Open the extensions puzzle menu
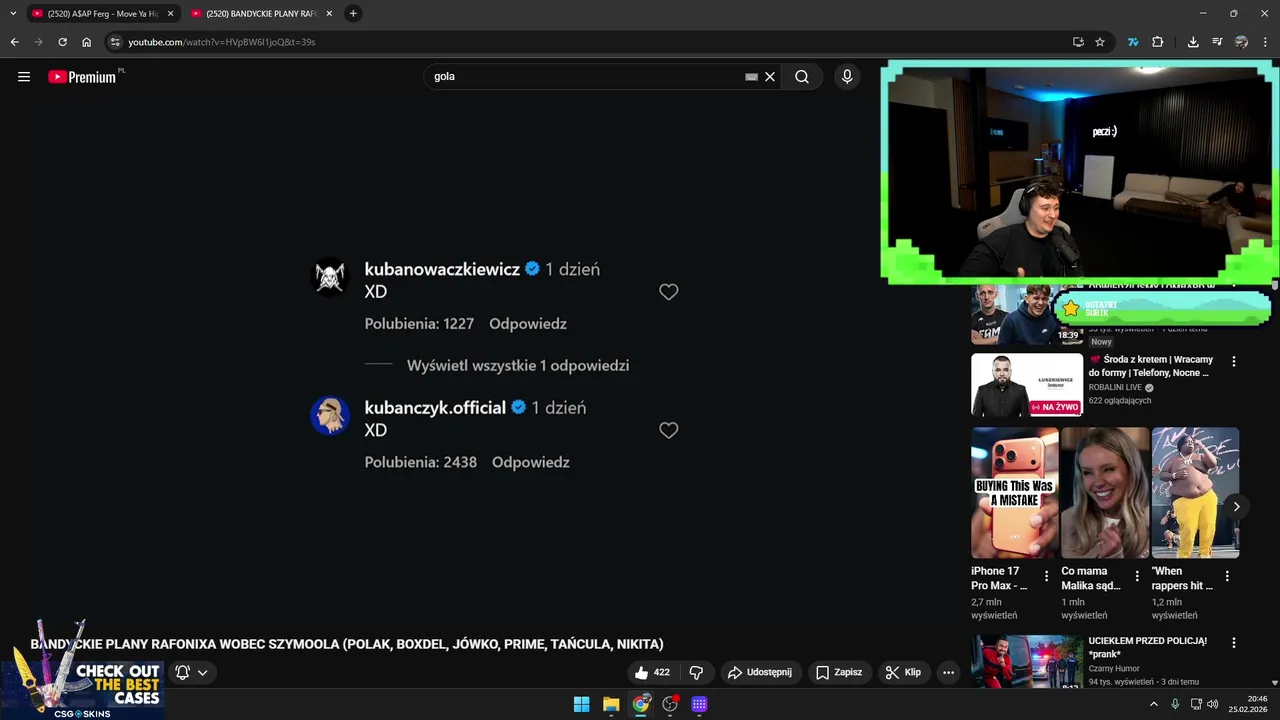Viewport: 1280px width, 720px height. point(1158,42)
